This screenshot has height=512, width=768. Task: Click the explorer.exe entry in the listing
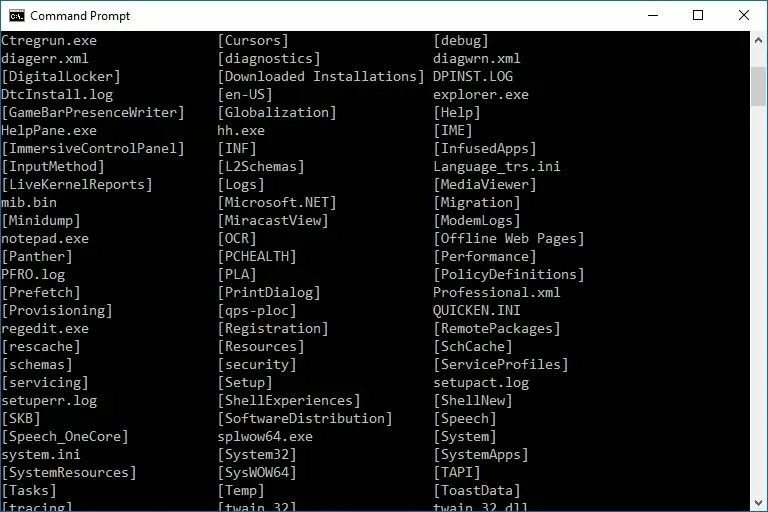(480, 95)
